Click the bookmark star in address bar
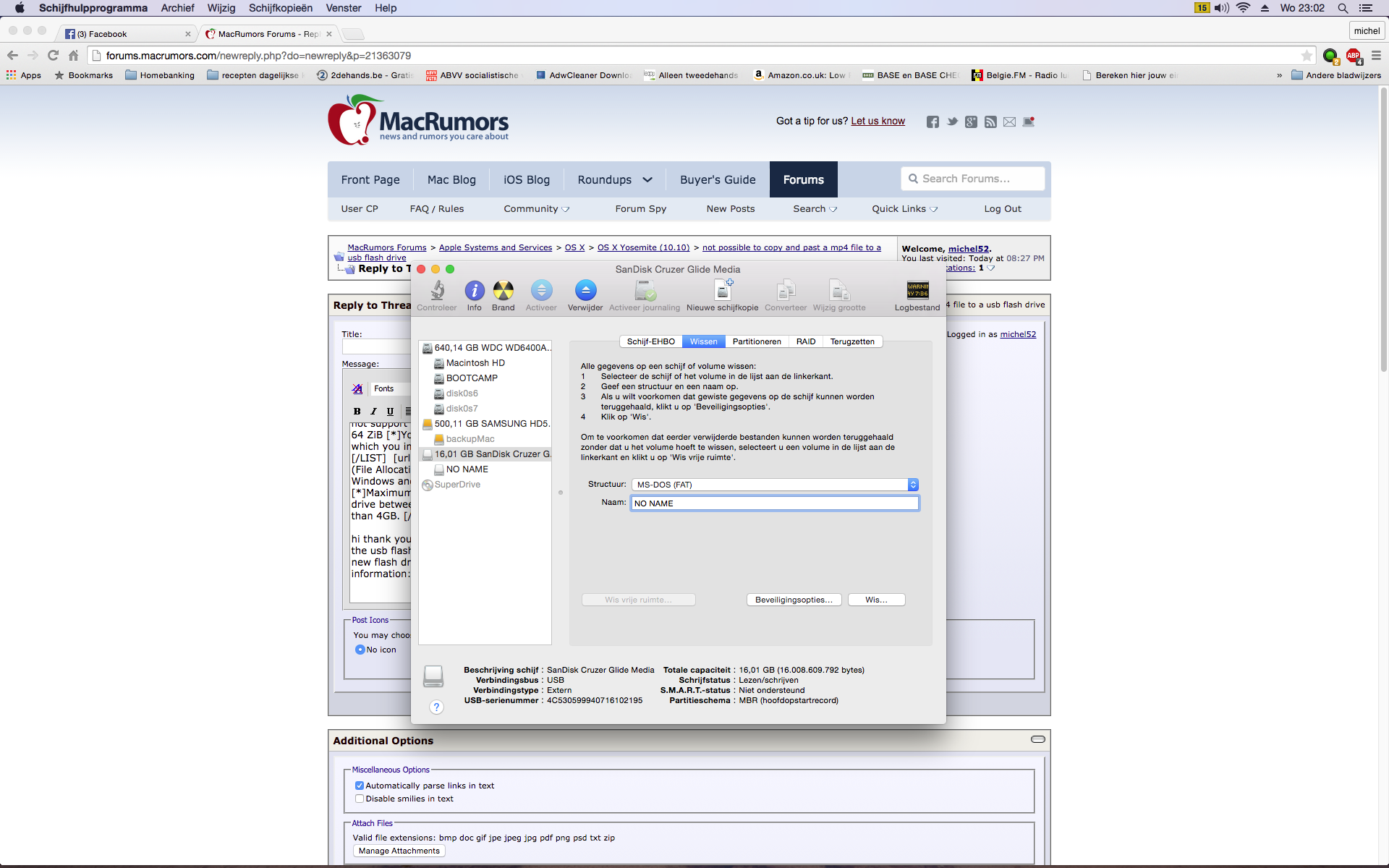 pos(1307,56)
